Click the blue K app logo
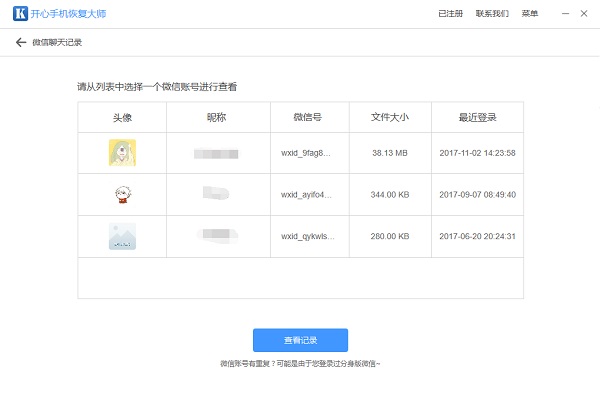 [18, 14]
